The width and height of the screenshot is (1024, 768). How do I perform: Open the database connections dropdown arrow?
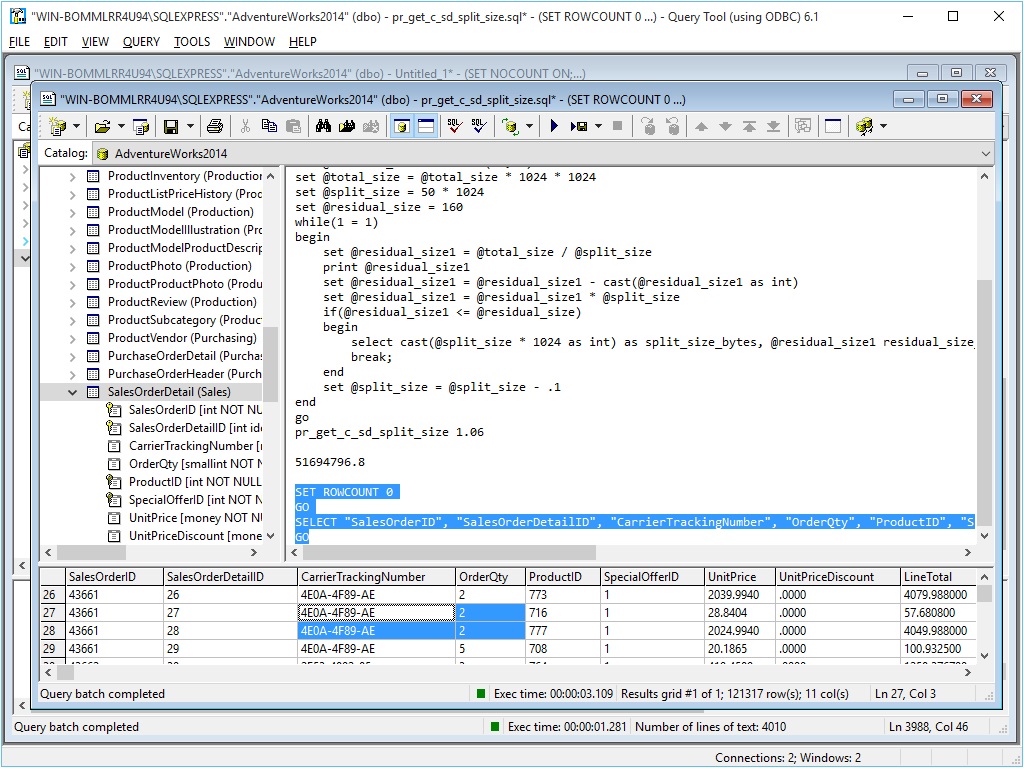pos(884,126)
